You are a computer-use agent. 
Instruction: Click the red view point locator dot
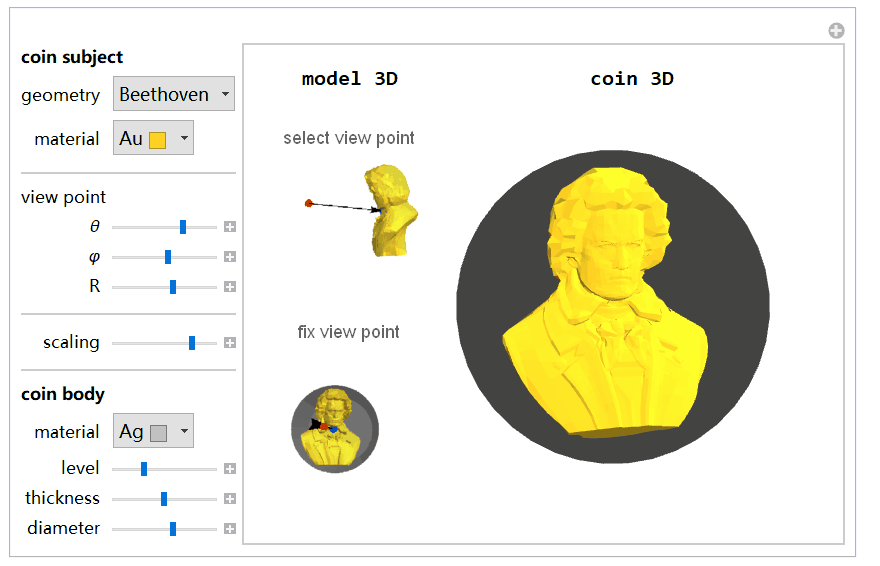pos(309,203)
